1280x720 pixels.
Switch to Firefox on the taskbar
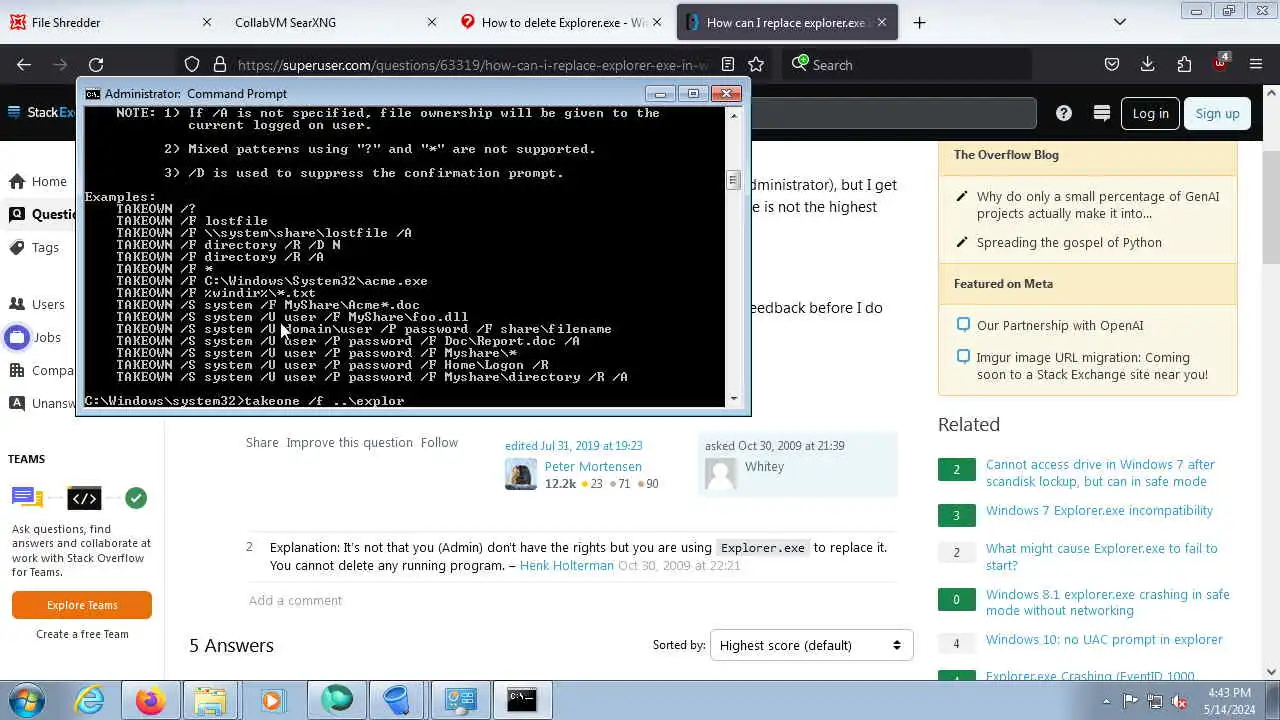(151, 699)
